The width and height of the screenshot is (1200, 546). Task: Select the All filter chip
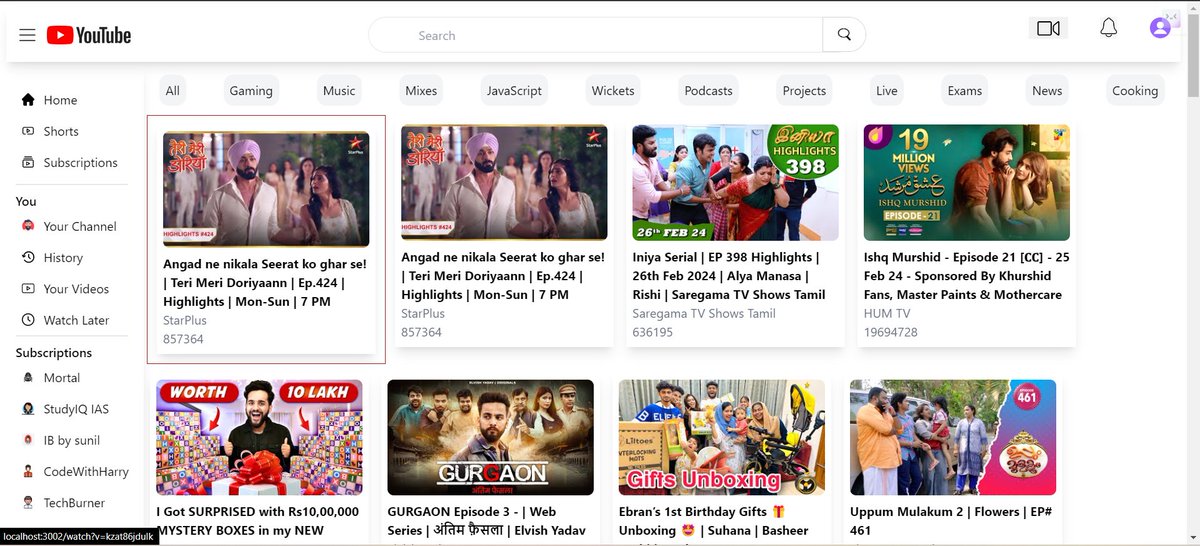[173, 90]
